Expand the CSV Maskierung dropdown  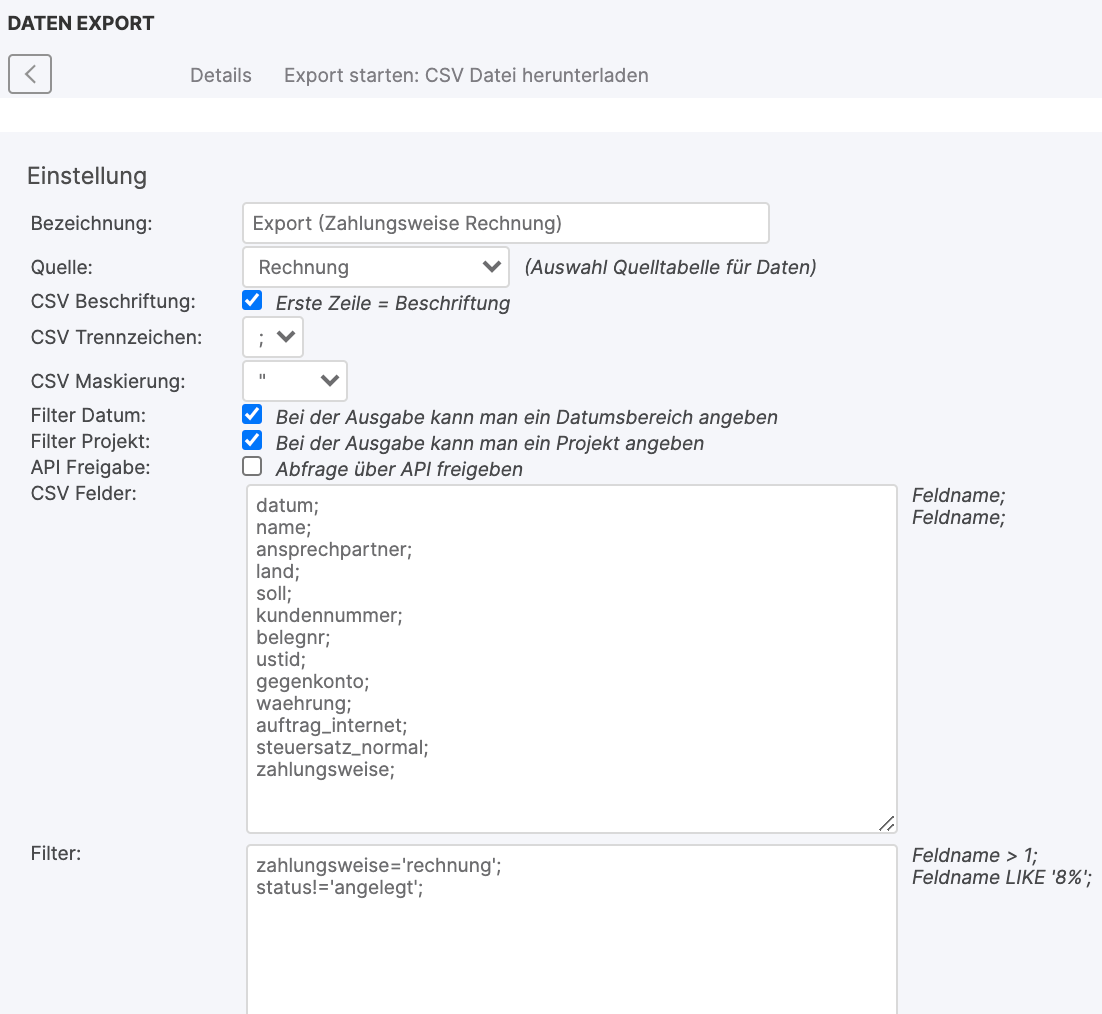click(x=295, y=380)
